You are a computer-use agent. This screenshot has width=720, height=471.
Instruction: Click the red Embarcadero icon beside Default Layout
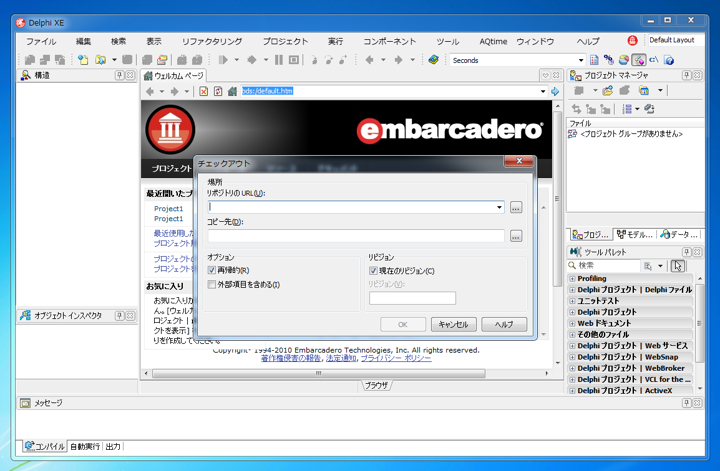pyautogui.click(x=632, y=40)
